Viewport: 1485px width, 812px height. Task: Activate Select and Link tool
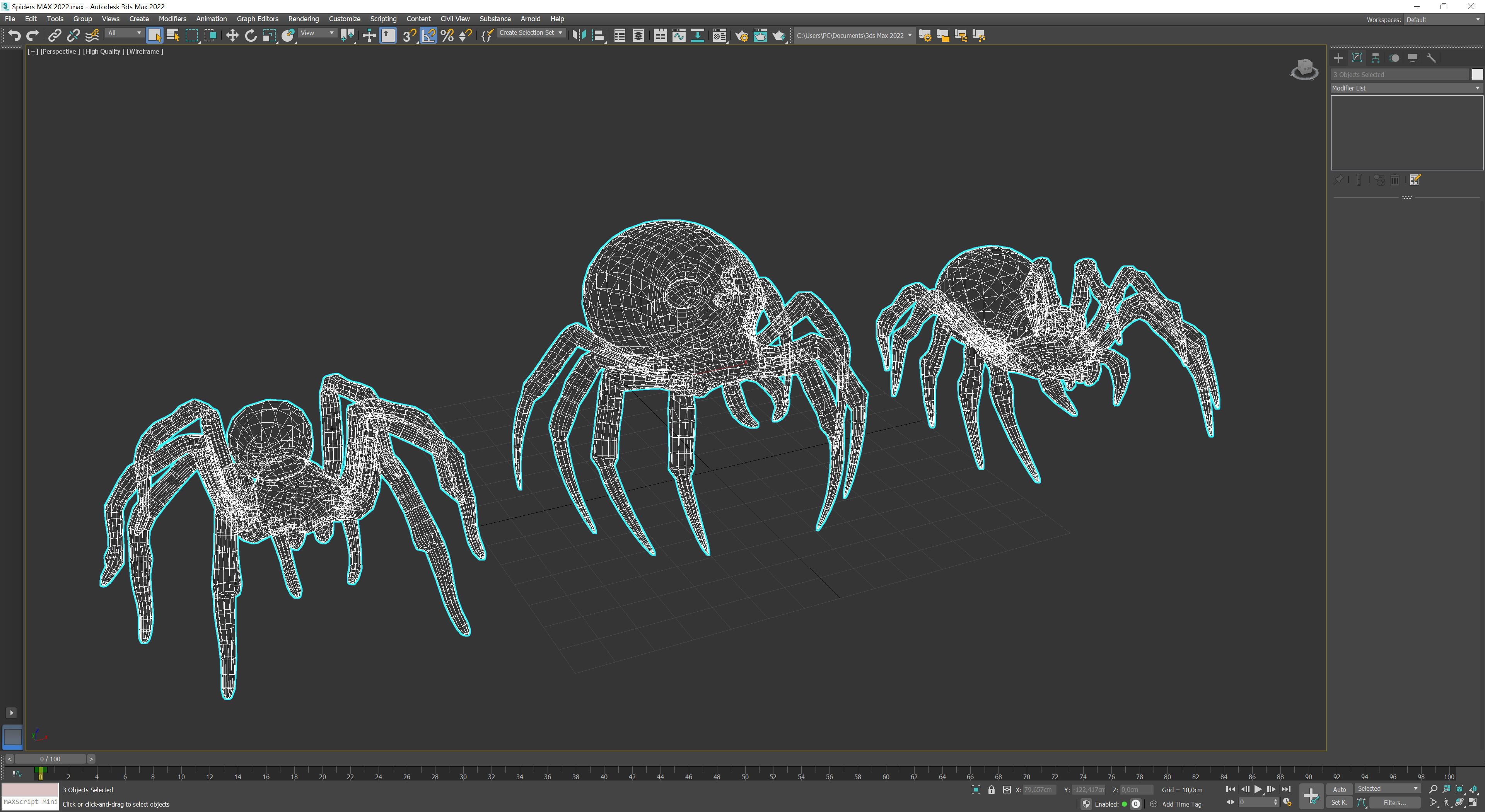coord(54,36)
